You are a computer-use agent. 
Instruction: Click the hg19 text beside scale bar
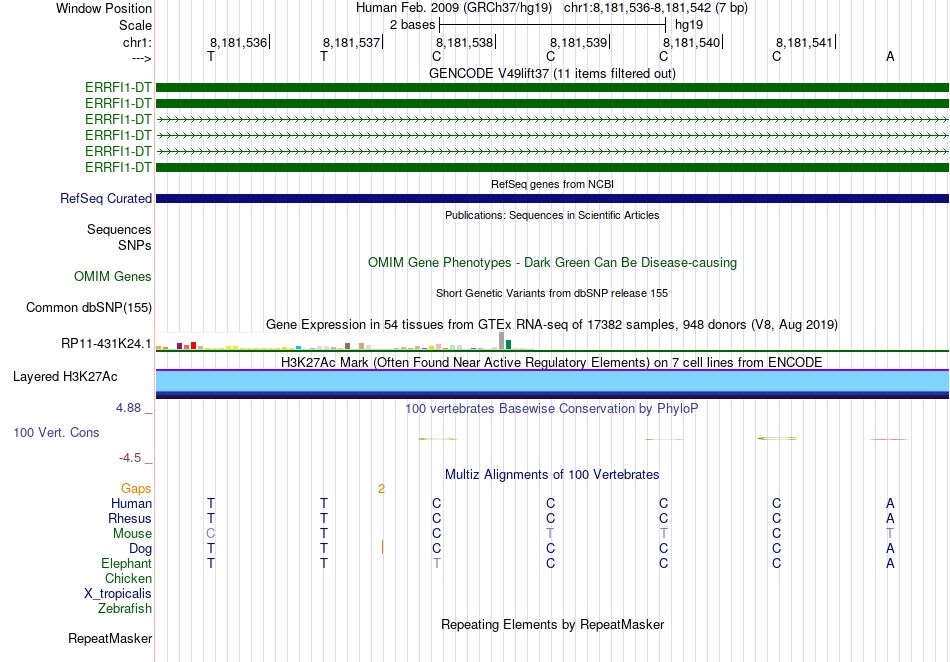pos(689,25)
